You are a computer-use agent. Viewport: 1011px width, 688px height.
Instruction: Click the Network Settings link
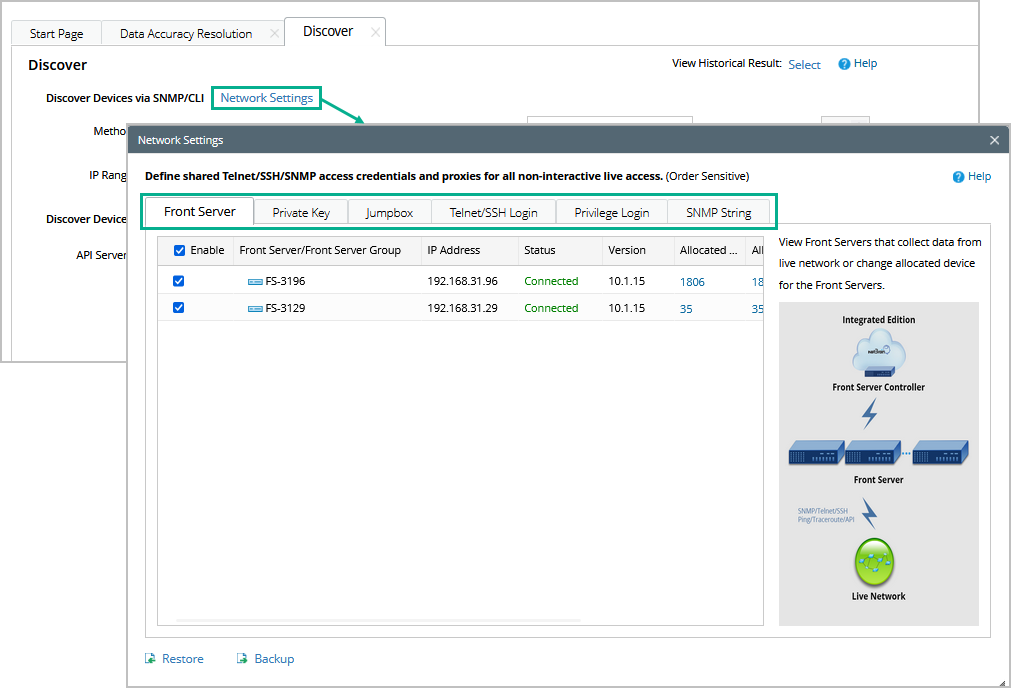267,98
